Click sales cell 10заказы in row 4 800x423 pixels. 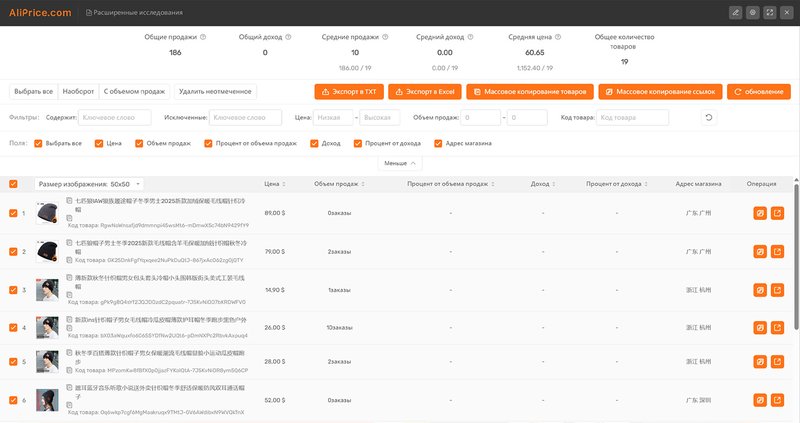(x=339, y=328)
